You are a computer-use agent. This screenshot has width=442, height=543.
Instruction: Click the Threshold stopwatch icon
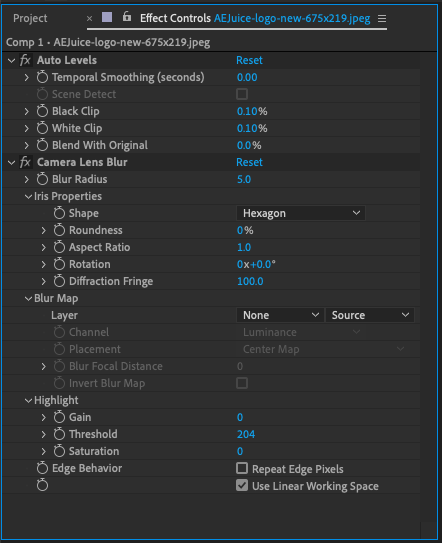[x=59, y=434]
